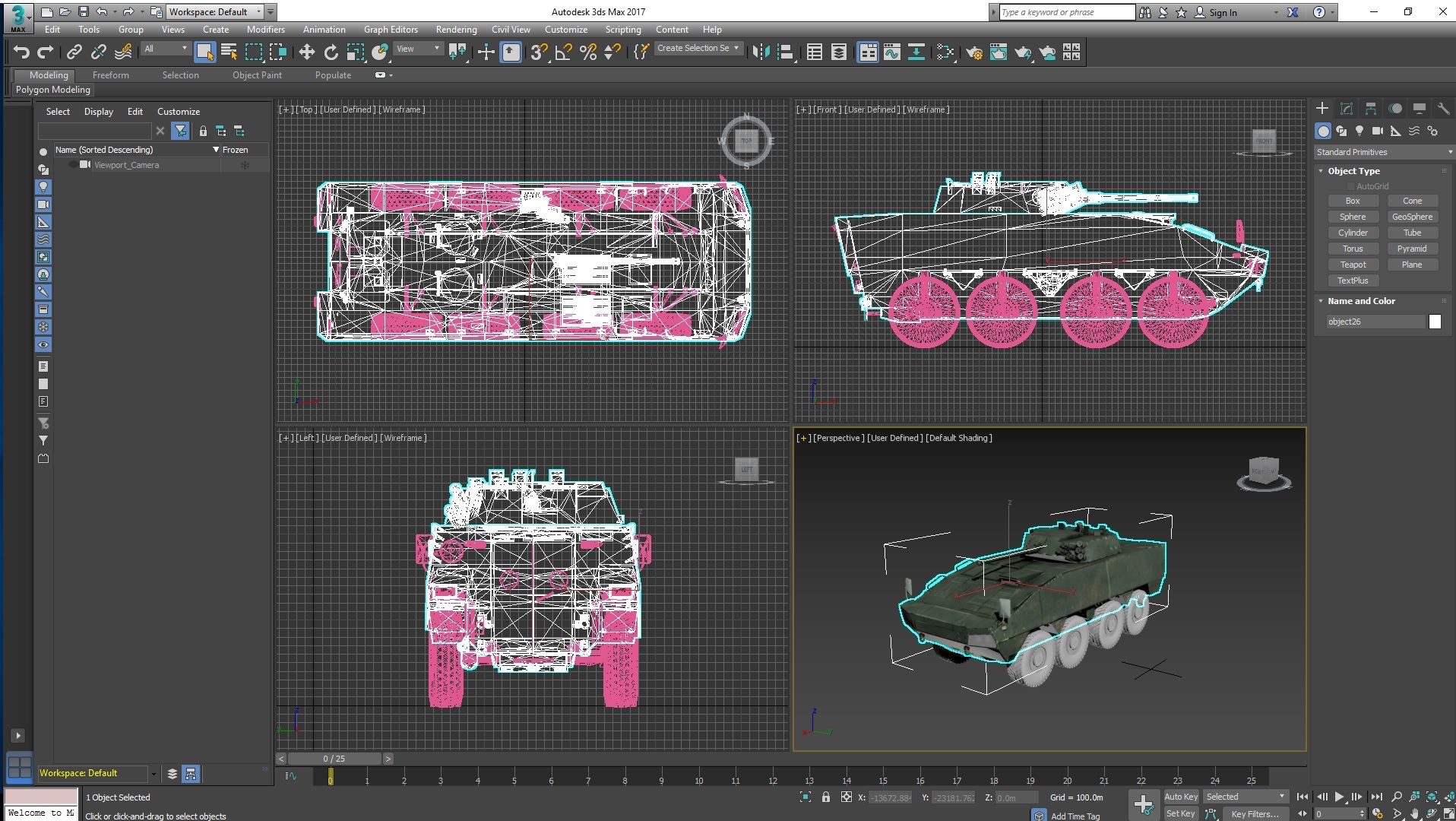Activate the Select and Scale tool
The height and width of the screenshot is (821, 1456).
[x=355, y=52]
